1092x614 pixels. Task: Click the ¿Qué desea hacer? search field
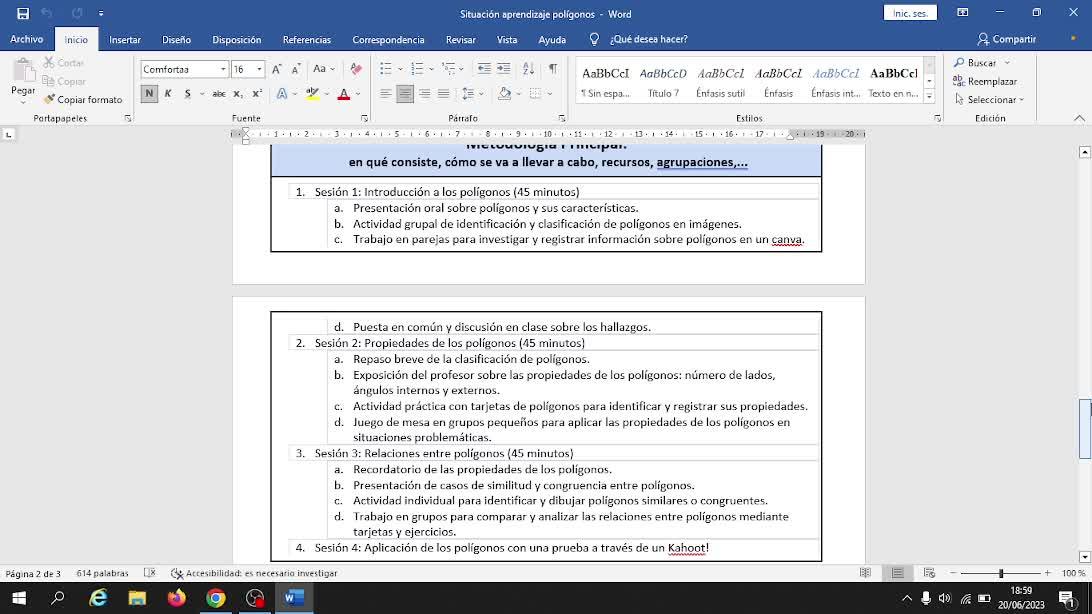pyautogui.click(x=648, y=39)
